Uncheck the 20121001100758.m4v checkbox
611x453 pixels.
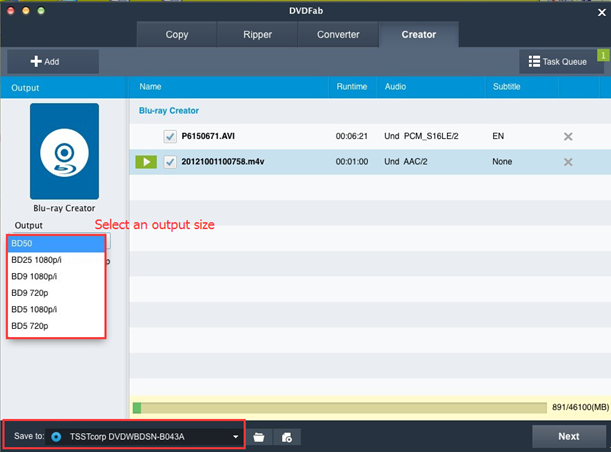tap(170, 162)
